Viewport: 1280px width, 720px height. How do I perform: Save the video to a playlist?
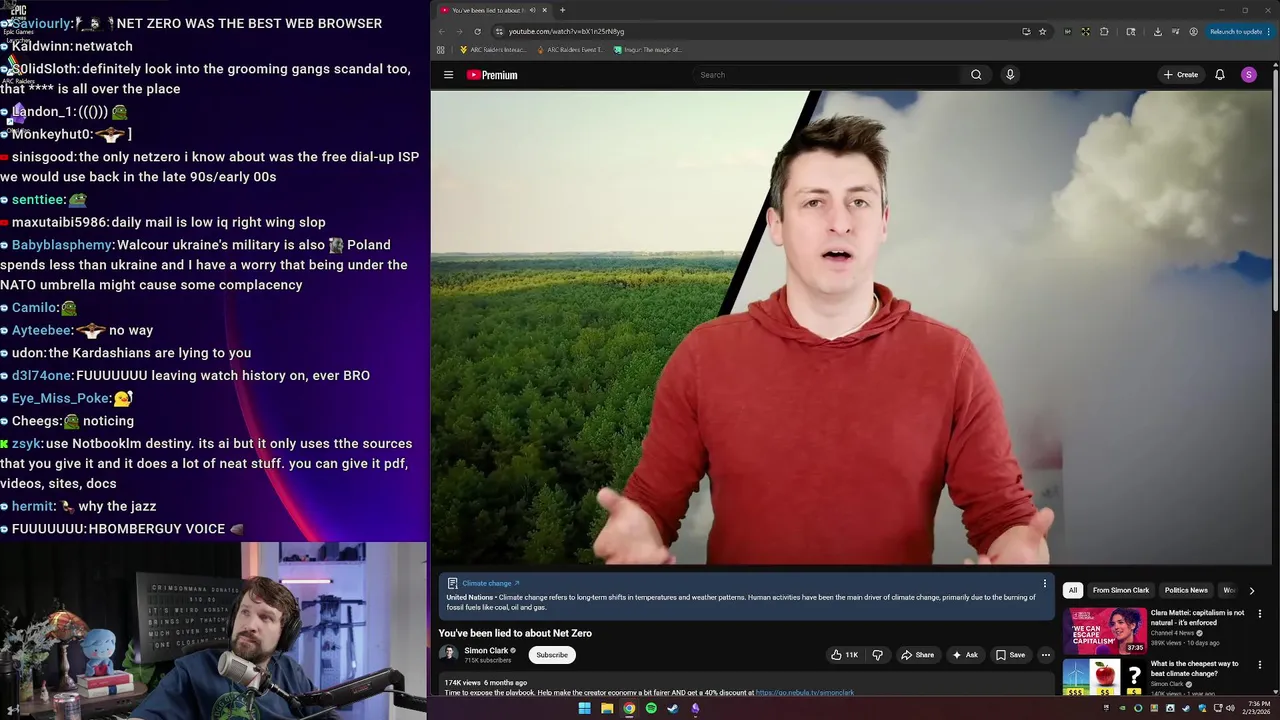tap(1010, 655)
